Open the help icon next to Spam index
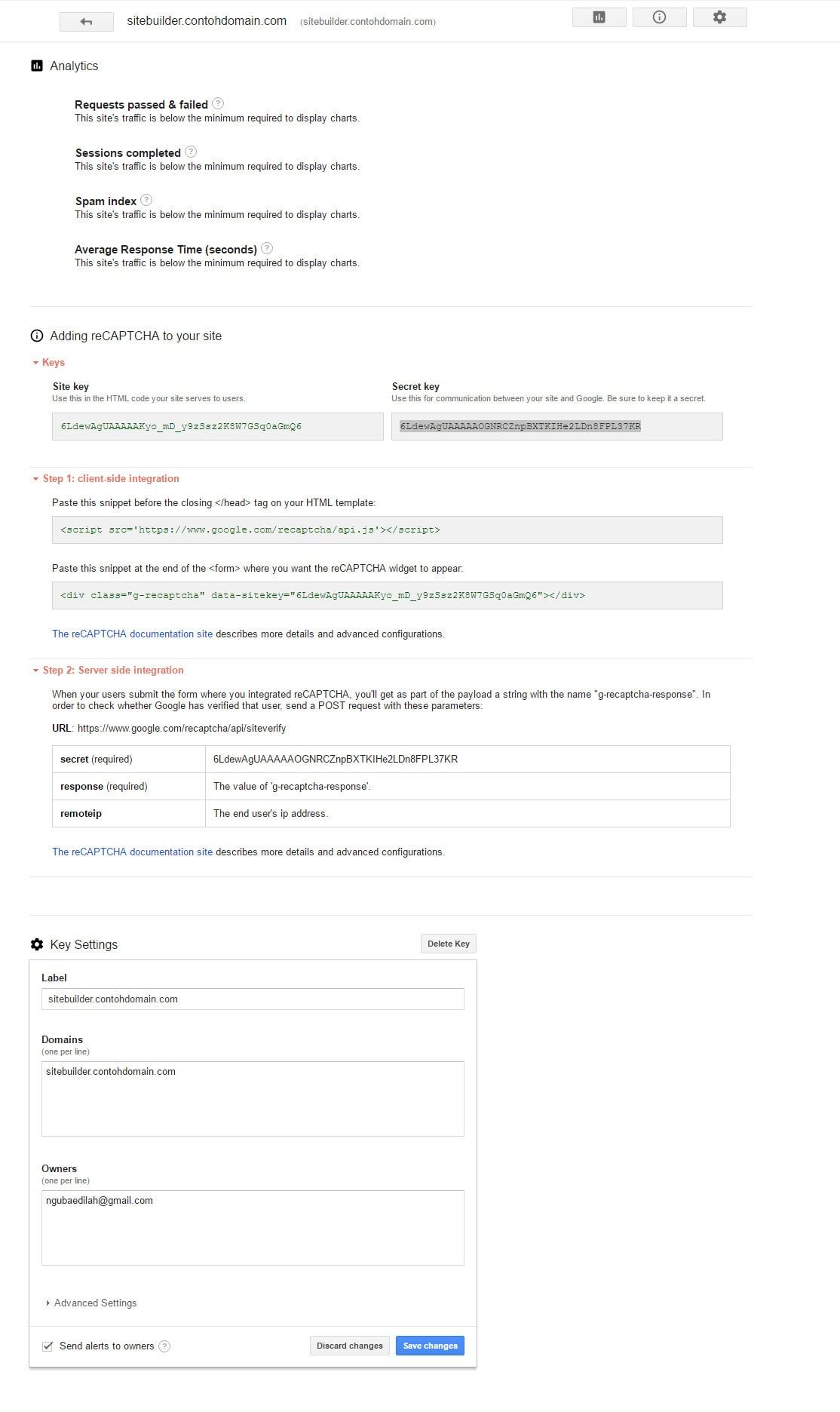Image resolution: width=840 pixels, height=1412 pixels. [146, 200]
